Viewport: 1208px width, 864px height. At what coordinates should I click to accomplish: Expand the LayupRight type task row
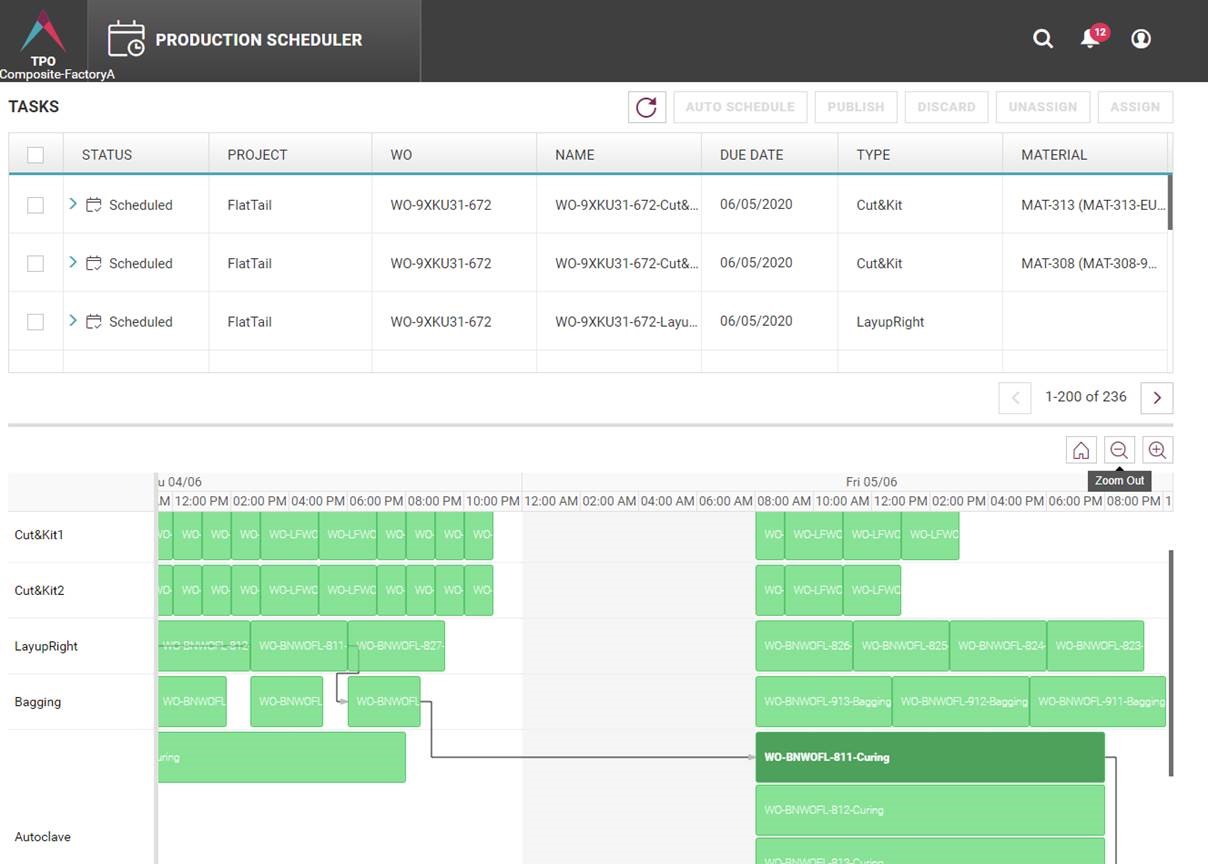click(73, 321)
